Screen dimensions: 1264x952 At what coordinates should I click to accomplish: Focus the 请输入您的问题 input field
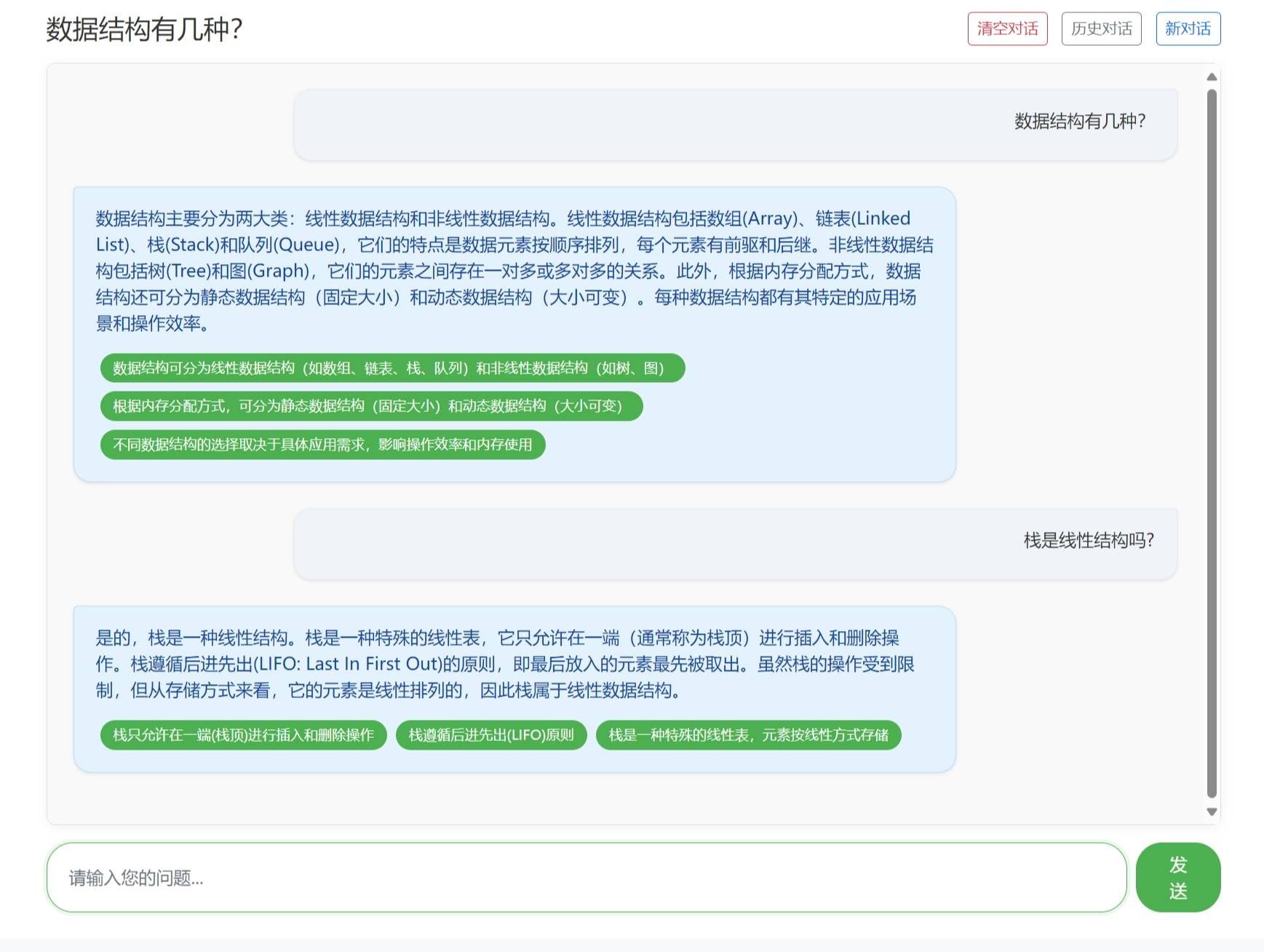point(586,877)
